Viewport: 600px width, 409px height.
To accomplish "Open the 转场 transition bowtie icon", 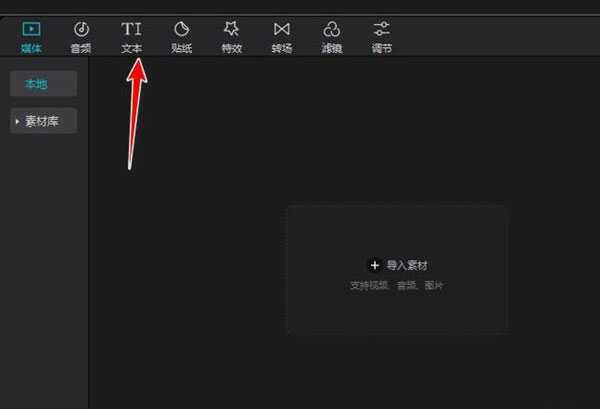I will coord(282,29).
